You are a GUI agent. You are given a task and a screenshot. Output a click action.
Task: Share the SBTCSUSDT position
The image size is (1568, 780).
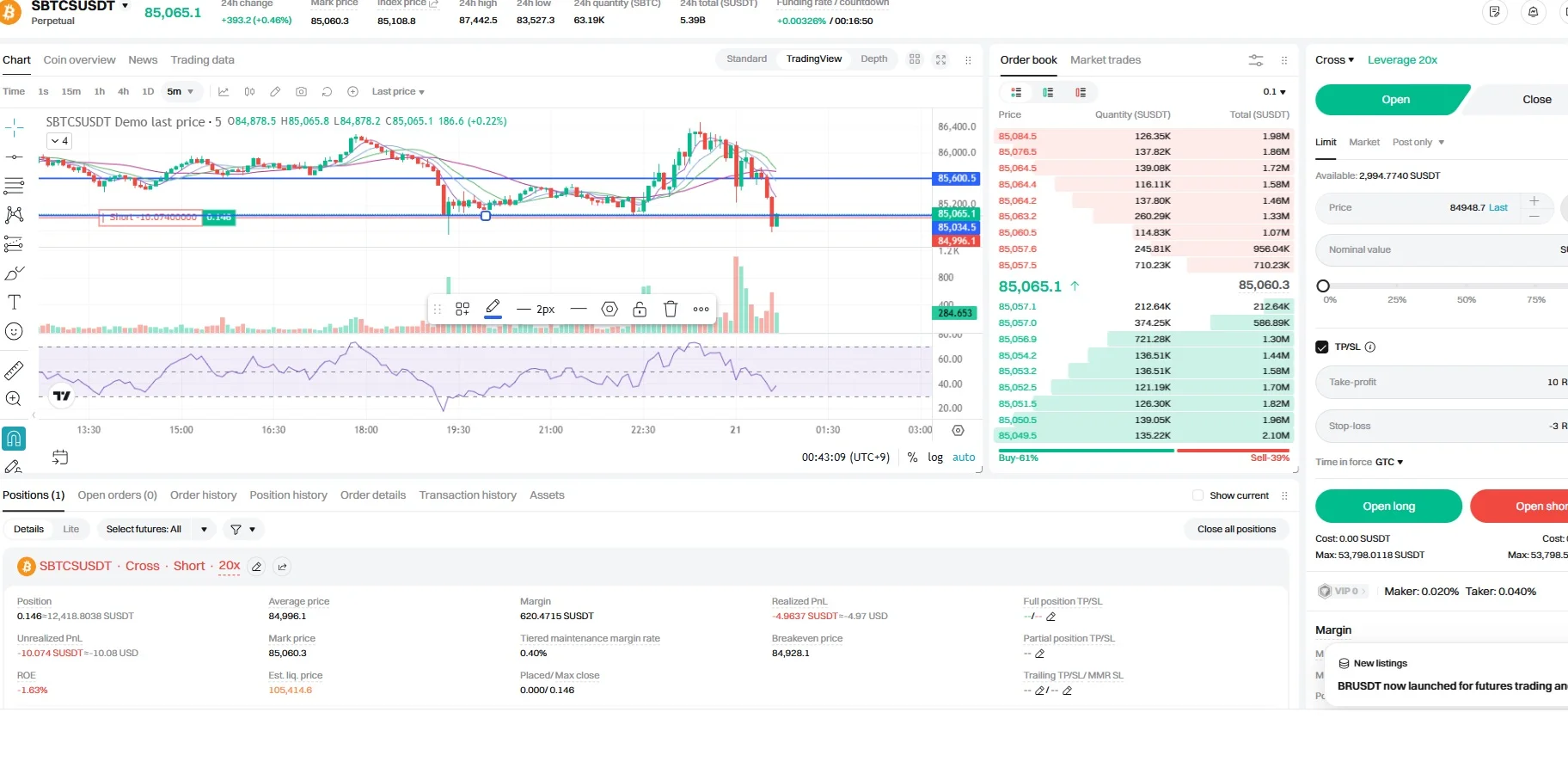pos(282,567)
